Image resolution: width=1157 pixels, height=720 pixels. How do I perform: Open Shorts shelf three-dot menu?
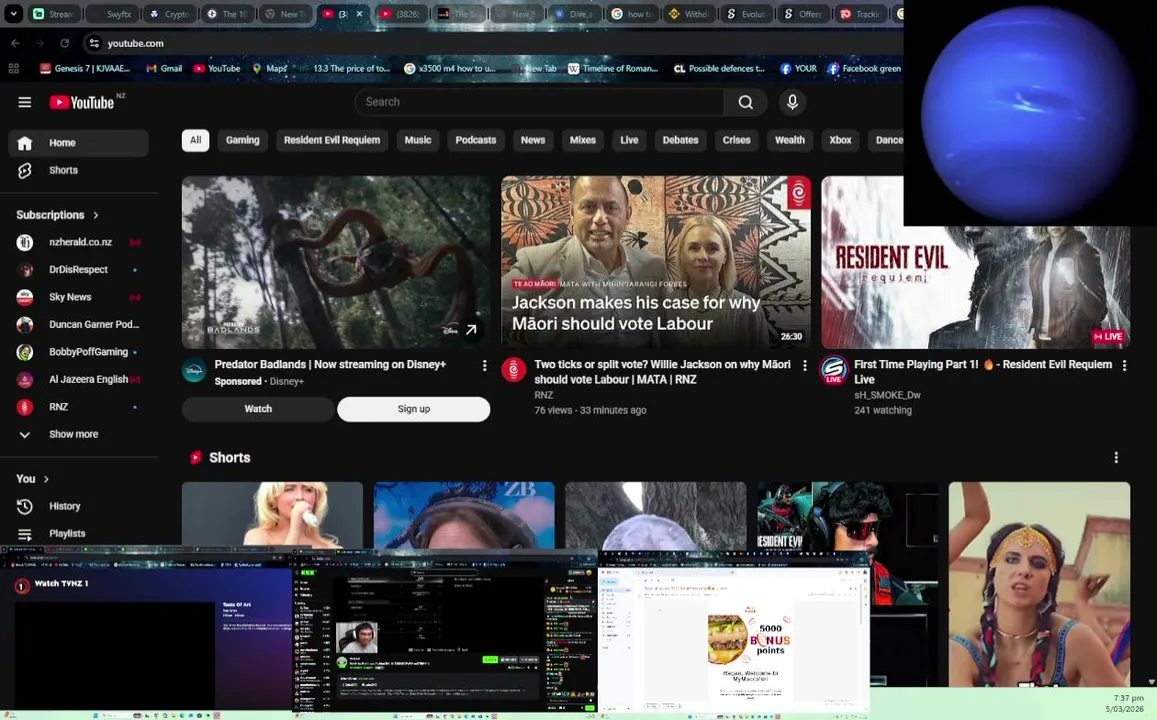pyautogui.click(x=1116, y=458)
